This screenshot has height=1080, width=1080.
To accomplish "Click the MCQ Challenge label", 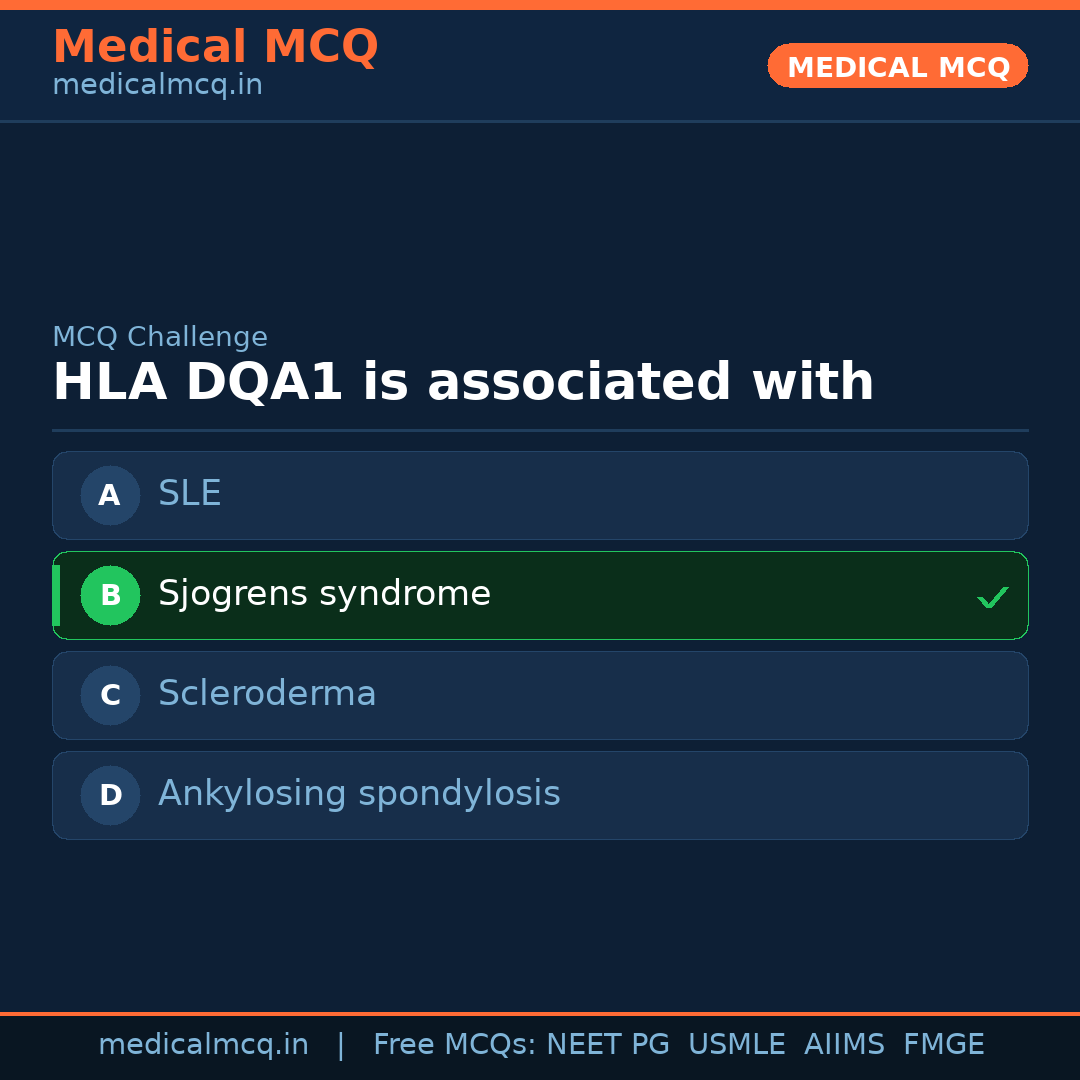I will [160, 338].
